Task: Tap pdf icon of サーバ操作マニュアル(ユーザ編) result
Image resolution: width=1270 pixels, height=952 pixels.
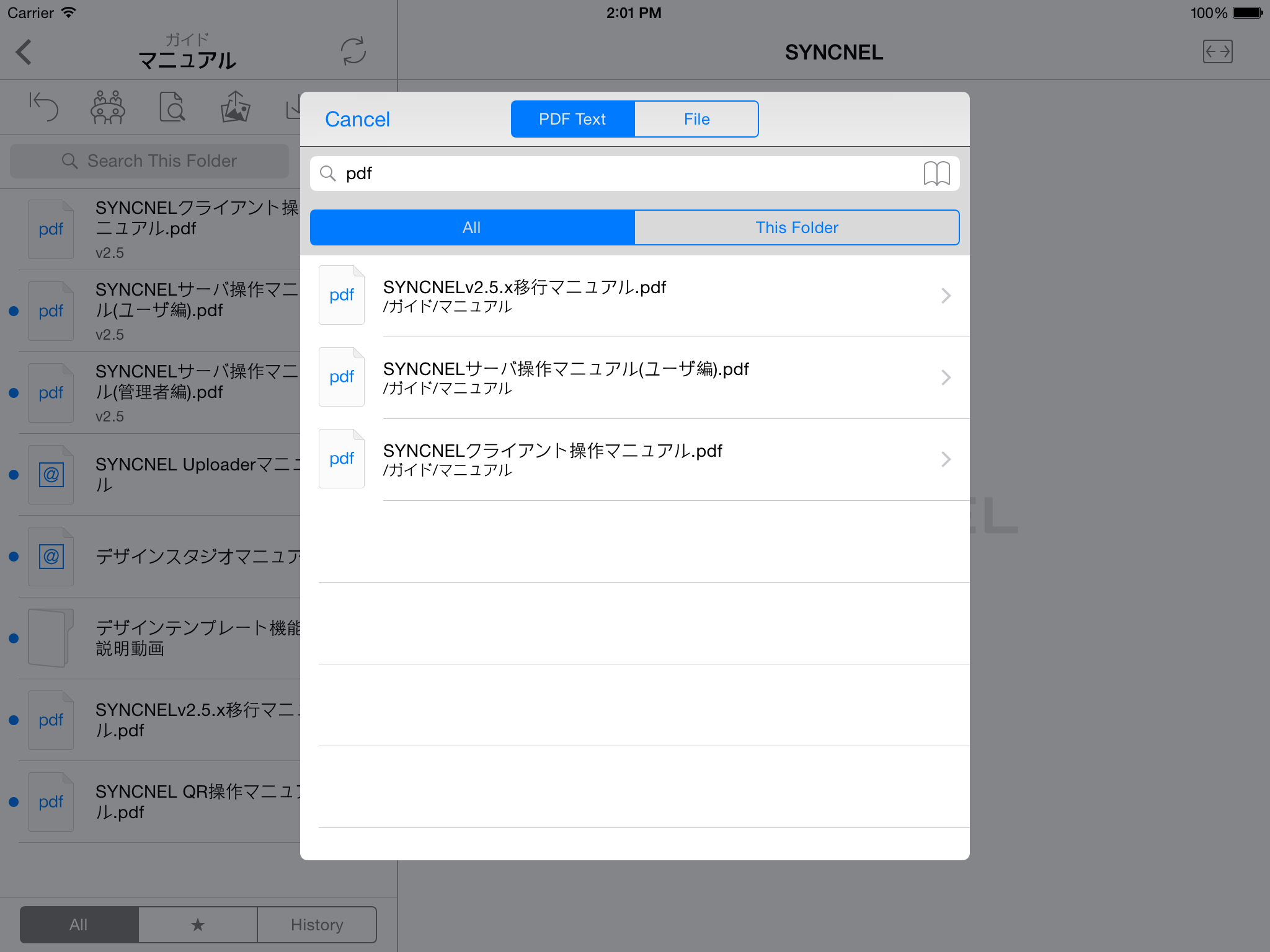Action: (342, 377)
